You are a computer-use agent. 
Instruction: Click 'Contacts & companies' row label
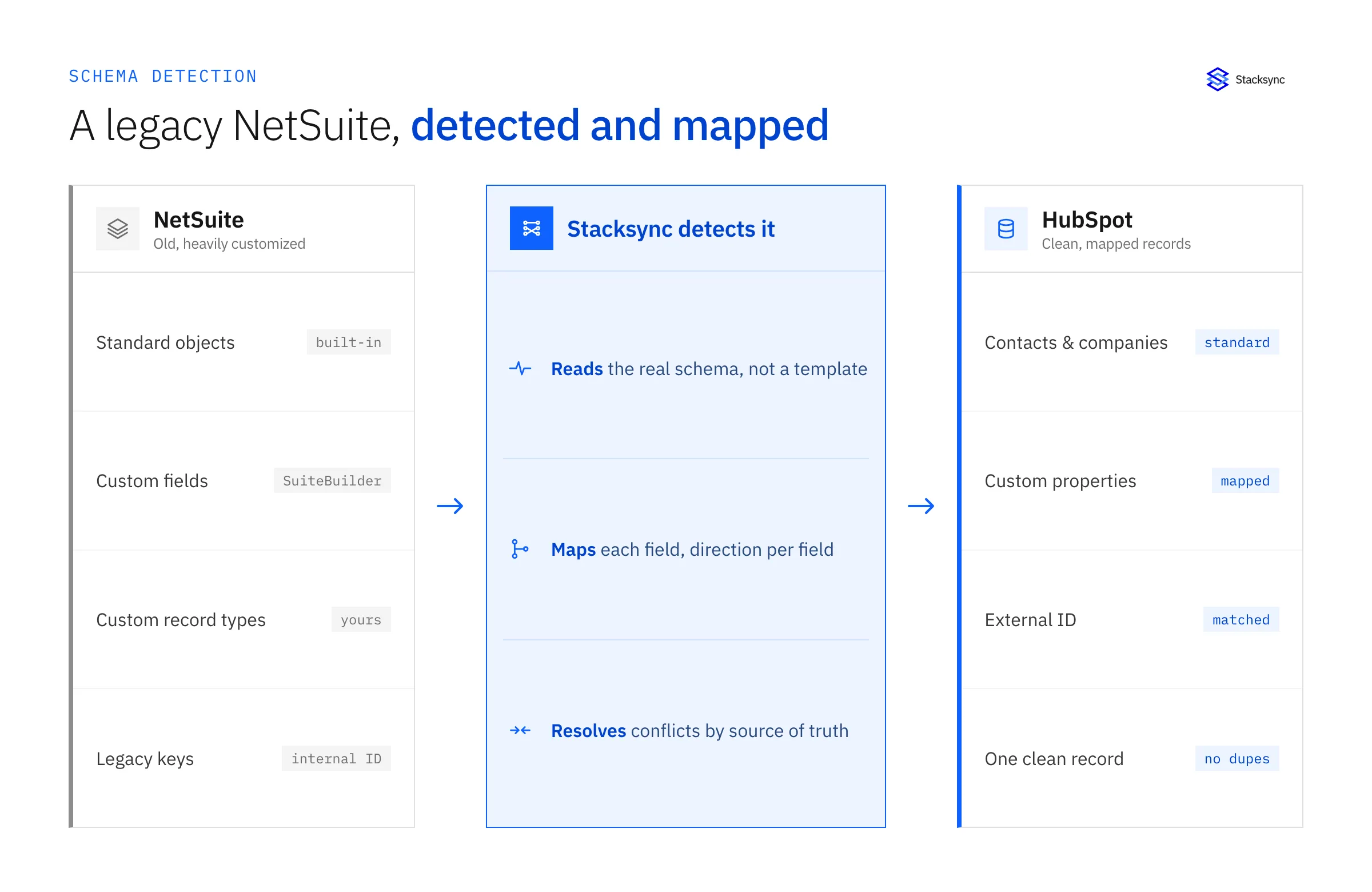(x=1076, y=343)
